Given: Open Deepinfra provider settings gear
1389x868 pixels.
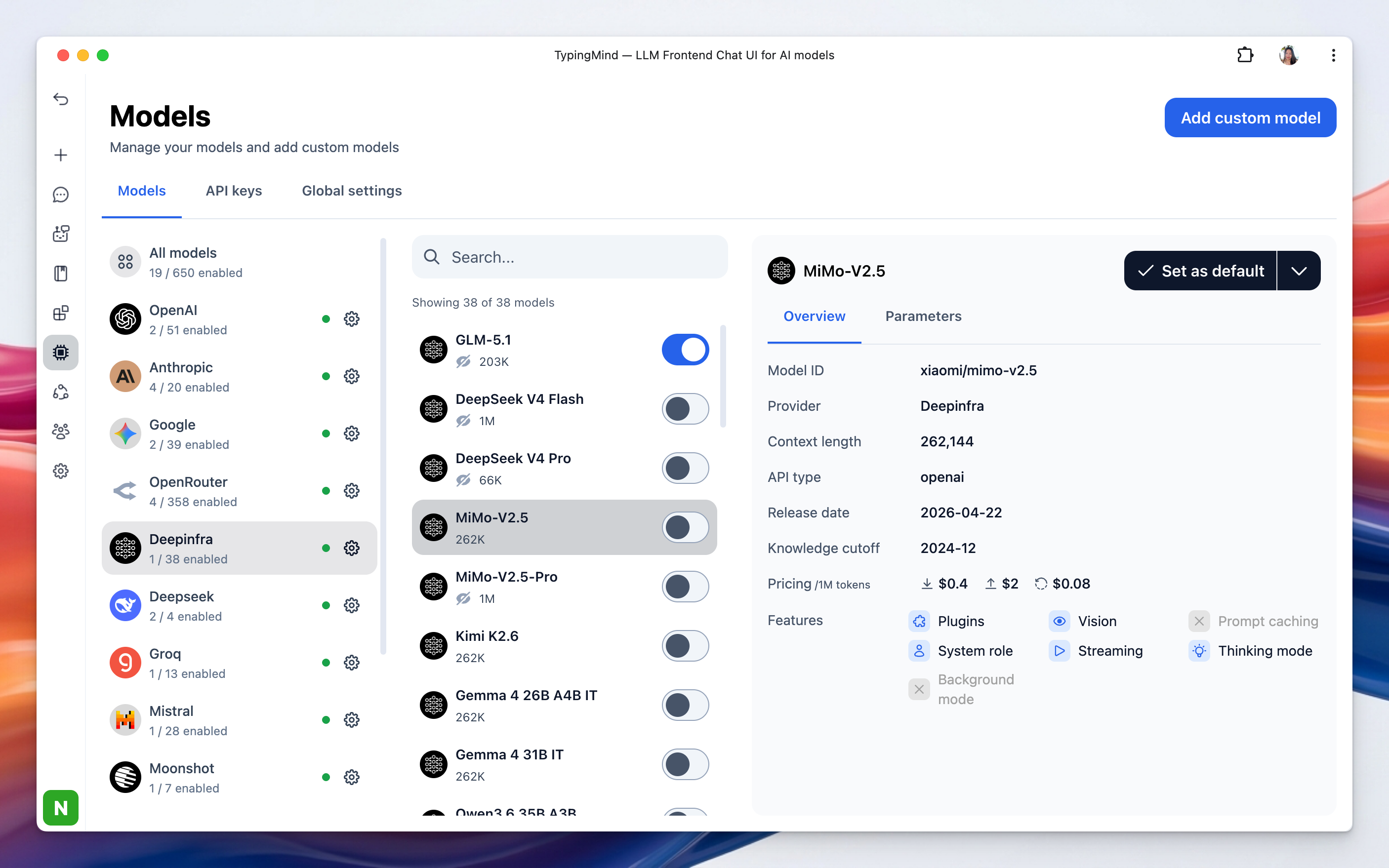Looking at the screenshot, I should [351, 548].
